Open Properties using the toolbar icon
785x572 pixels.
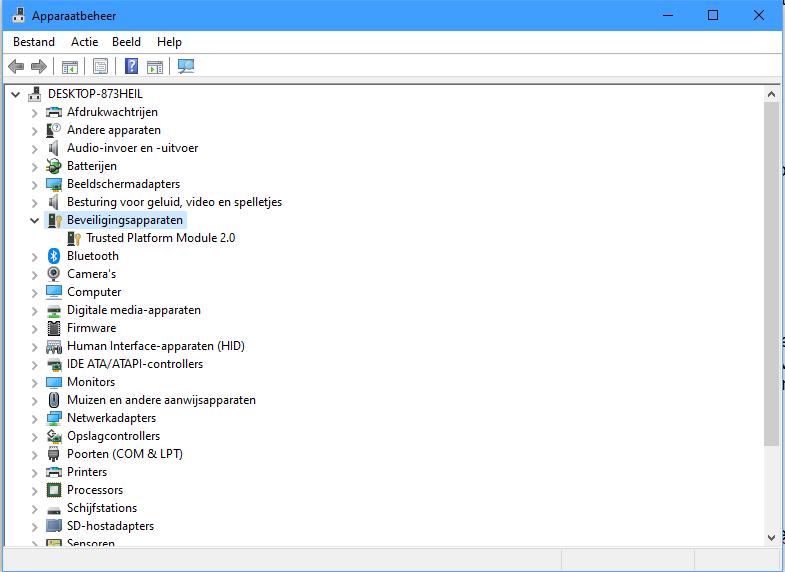(100, 67)
